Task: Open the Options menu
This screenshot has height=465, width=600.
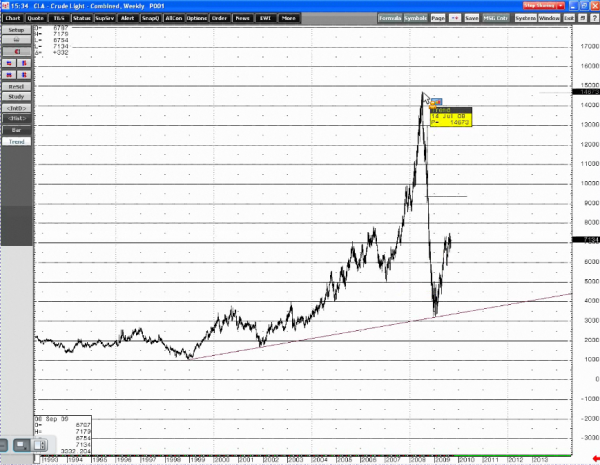Action: click(197, 18)
